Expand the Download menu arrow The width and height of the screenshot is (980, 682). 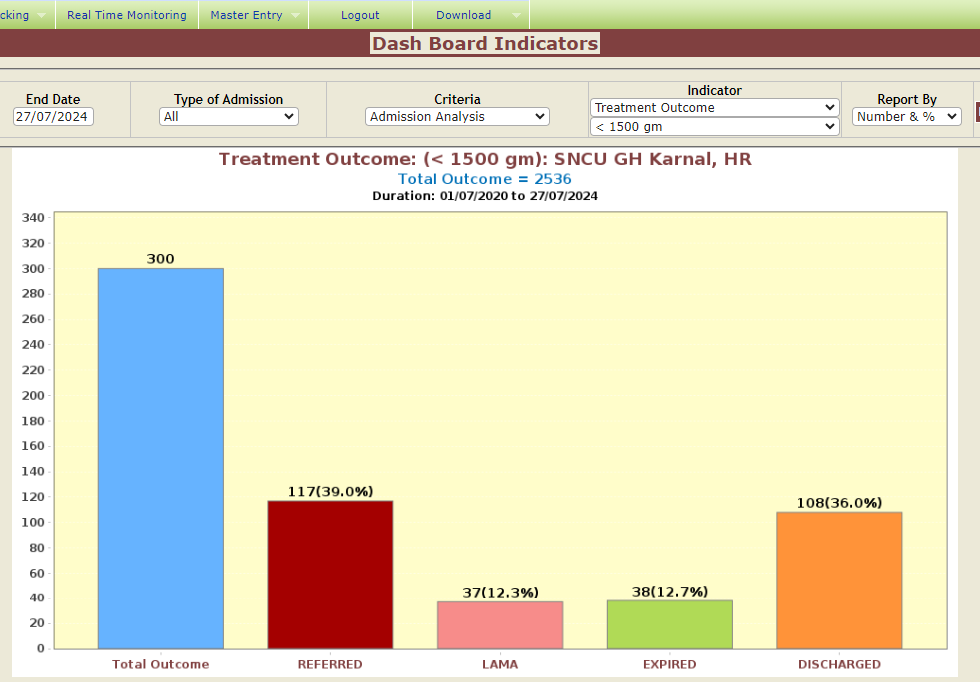516,16
